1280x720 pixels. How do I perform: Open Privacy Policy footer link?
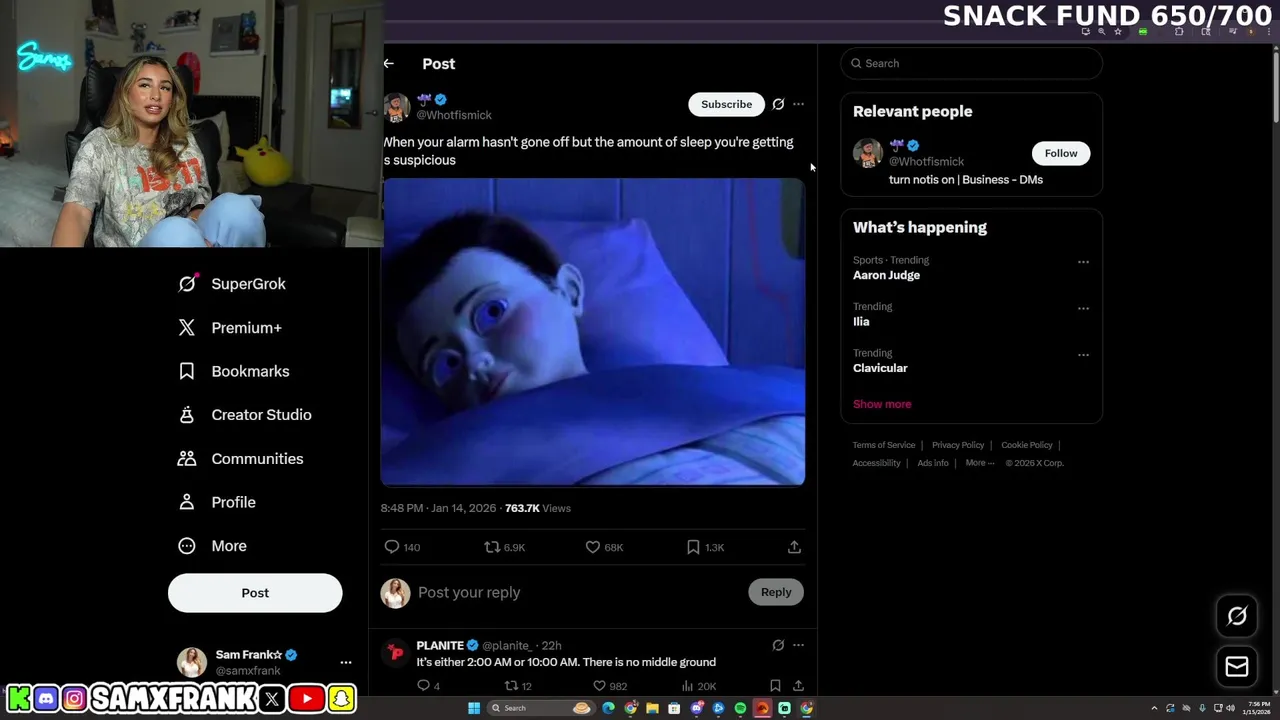[958, 445]
